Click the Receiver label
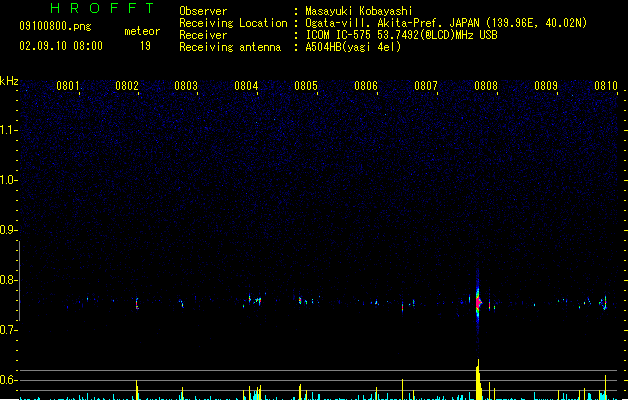Image resolution: width=629 pixels, height=400 pixels. (x=203, y=35)
